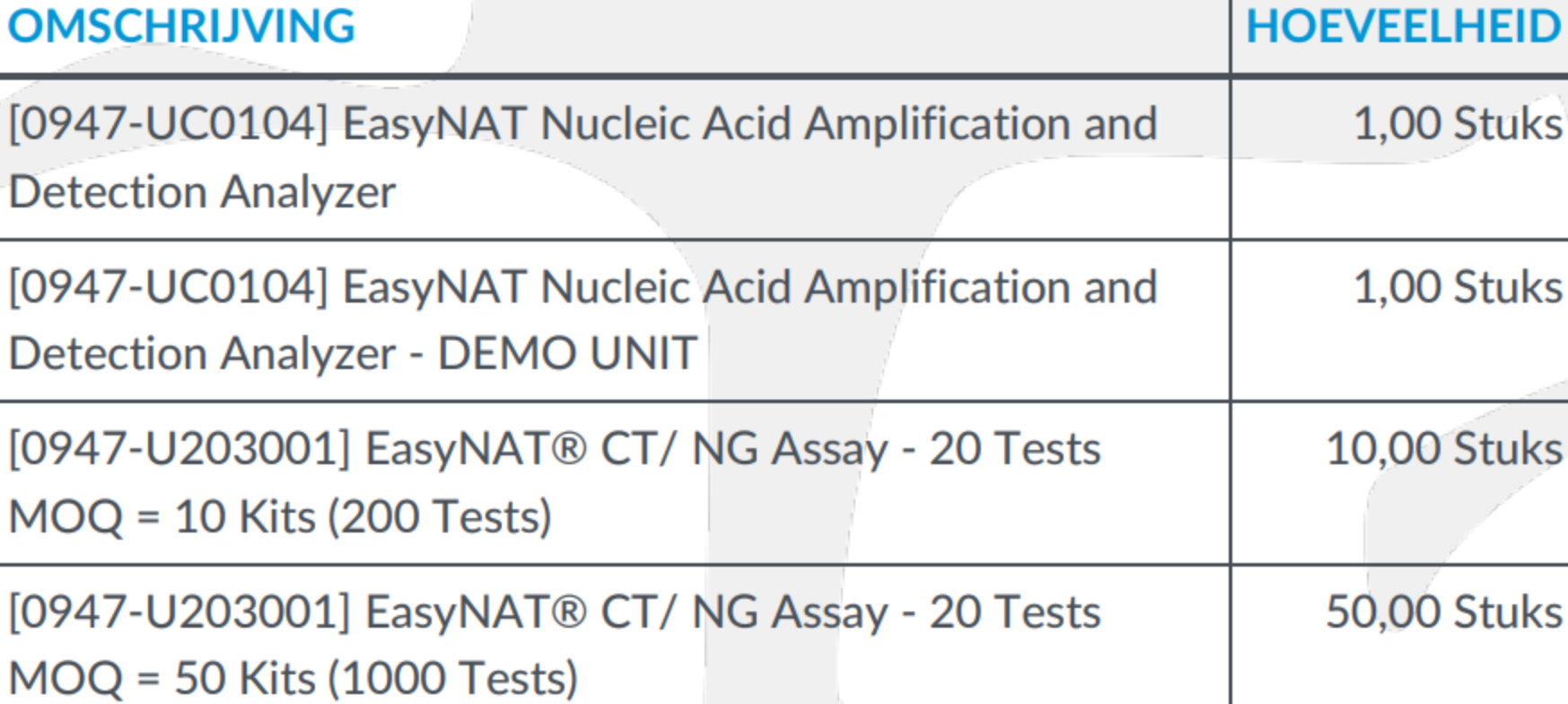
Task: Click the HOEVEELHEID column header
Action: pos(1404,26)
